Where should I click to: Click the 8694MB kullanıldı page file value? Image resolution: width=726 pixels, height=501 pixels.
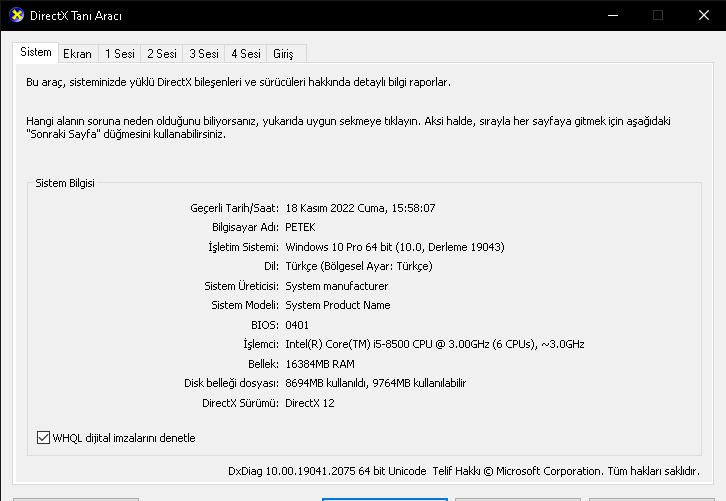click(x=376, y=383)
